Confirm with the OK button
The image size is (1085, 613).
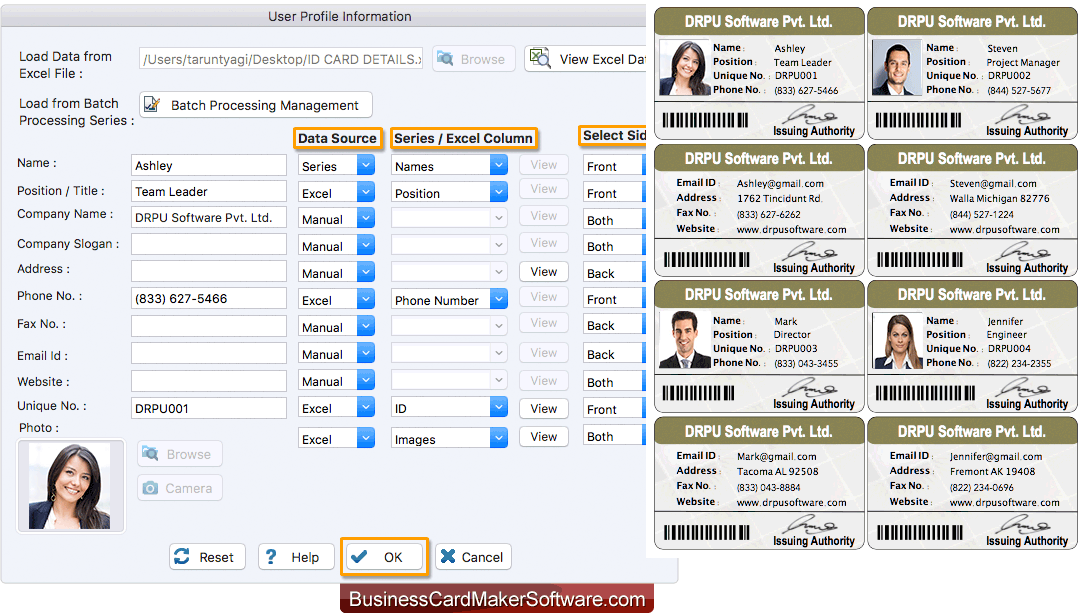coord(384,557)
